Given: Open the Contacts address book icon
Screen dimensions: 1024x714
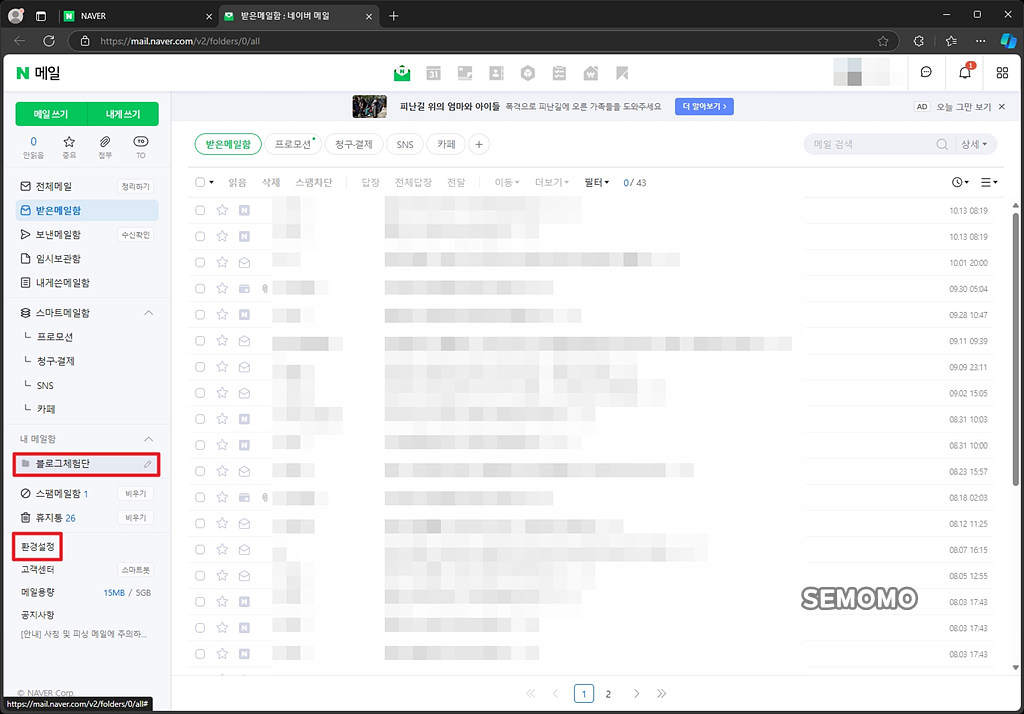Looking at the screenshot, I should (496, 73).
